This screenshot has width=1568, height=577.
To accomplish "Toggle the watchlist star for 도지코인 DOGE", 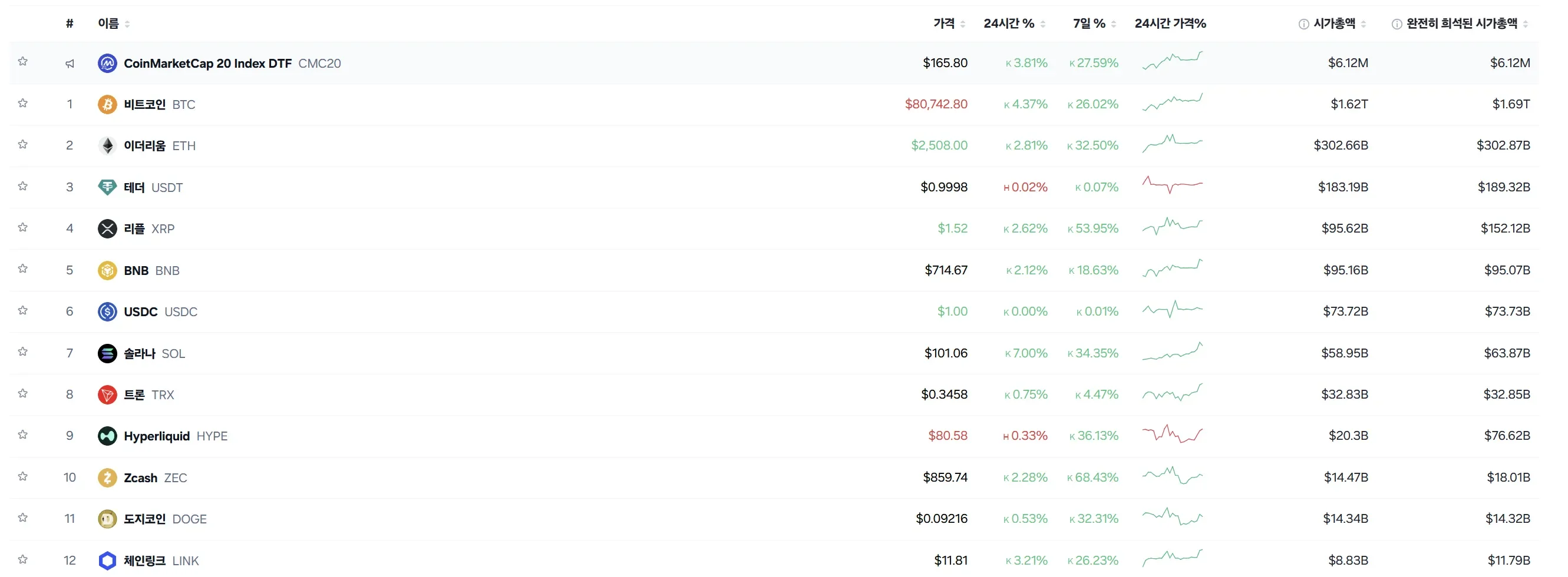I will click(x=23, y=518).
